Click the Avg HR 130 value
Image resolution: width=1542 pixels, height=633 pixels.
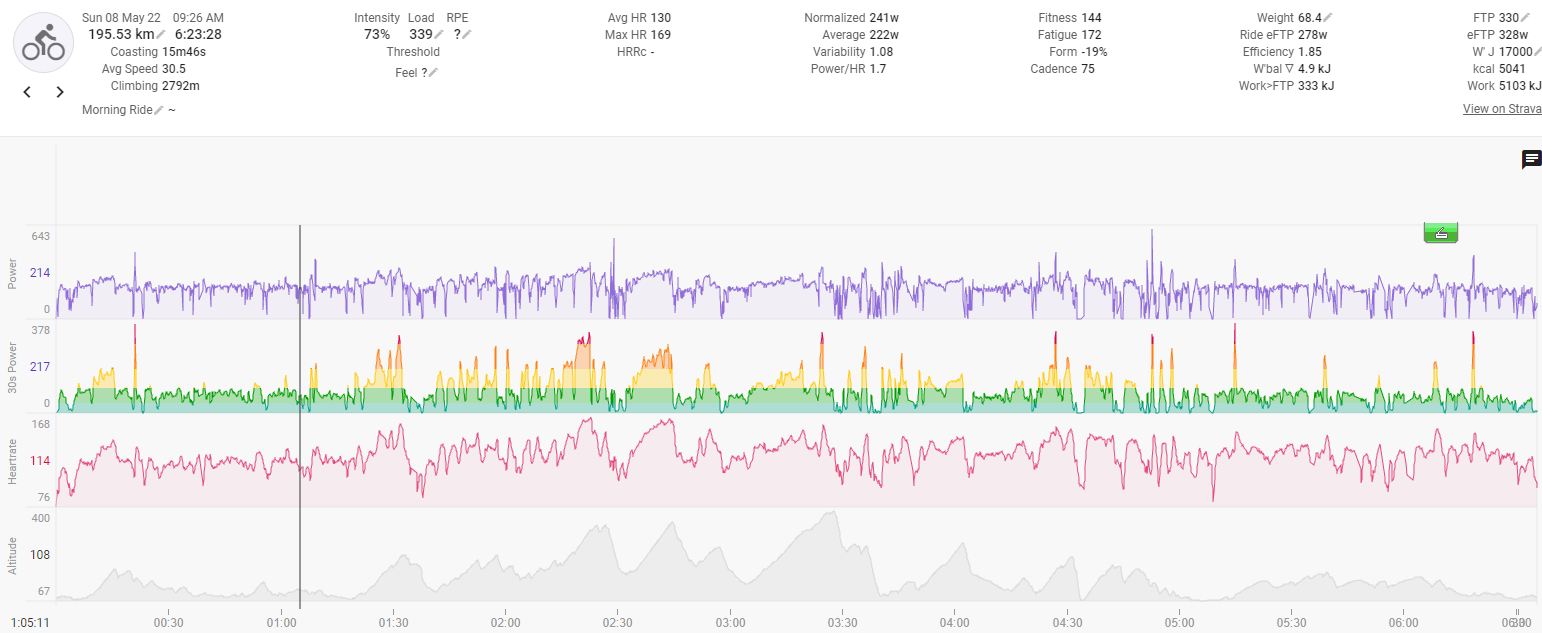(x=661, y=18)
